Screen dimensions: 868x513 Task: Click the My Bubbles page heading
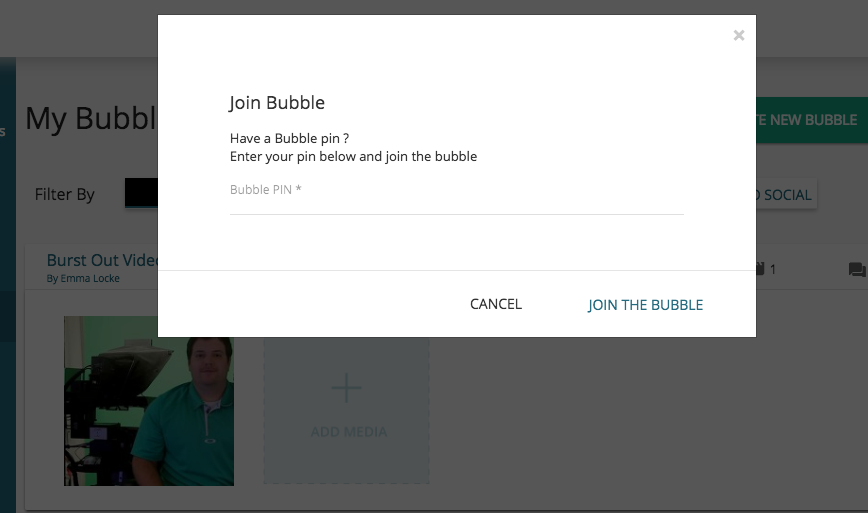[x=90, y=119]
